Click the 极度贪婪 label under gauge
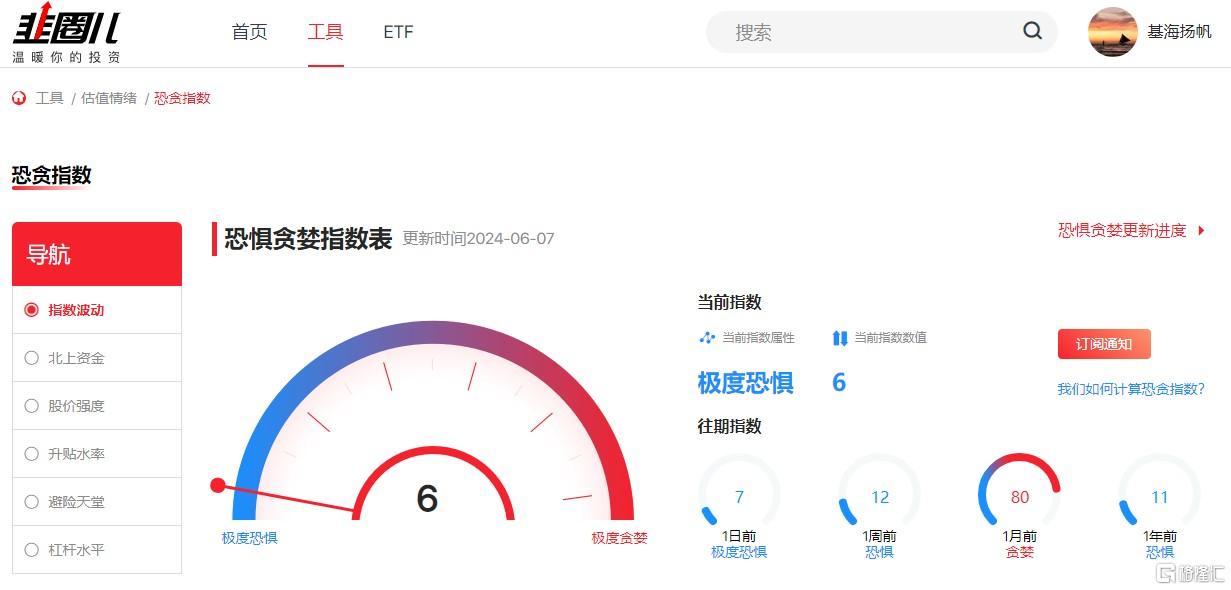 point(620,538)
